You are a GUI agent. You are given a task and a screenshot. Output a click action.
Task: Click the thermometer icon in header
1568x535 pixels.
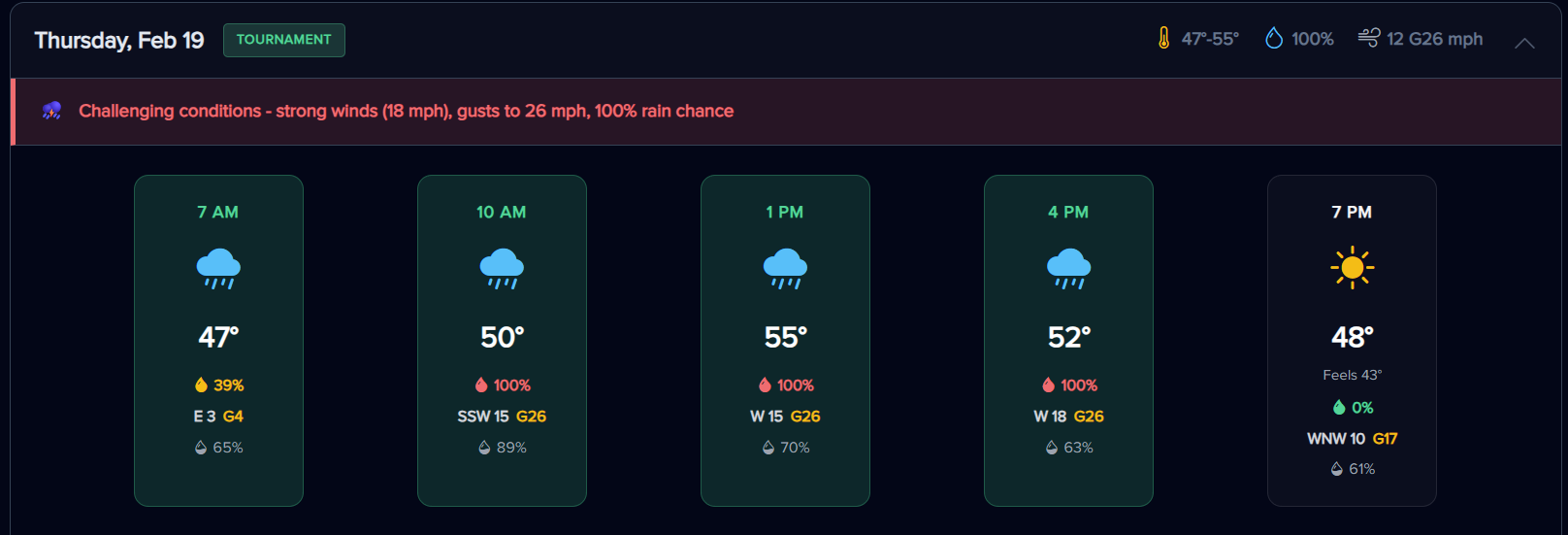click(1163, 39)
